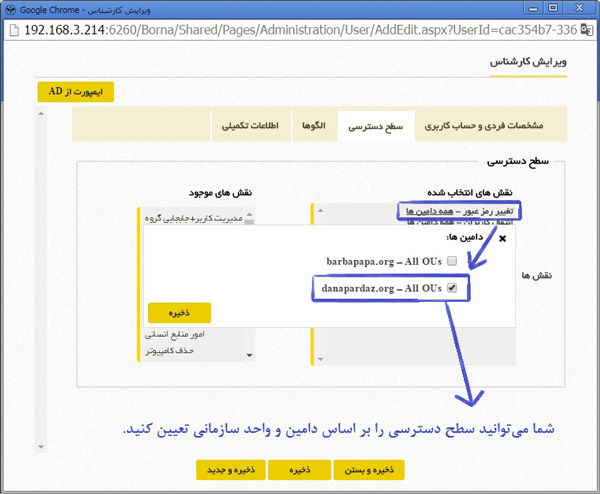Uncheck the danapardaz.org – All OUs checkbox
Screen dimensions: 600x494
(x=452, y=289)
